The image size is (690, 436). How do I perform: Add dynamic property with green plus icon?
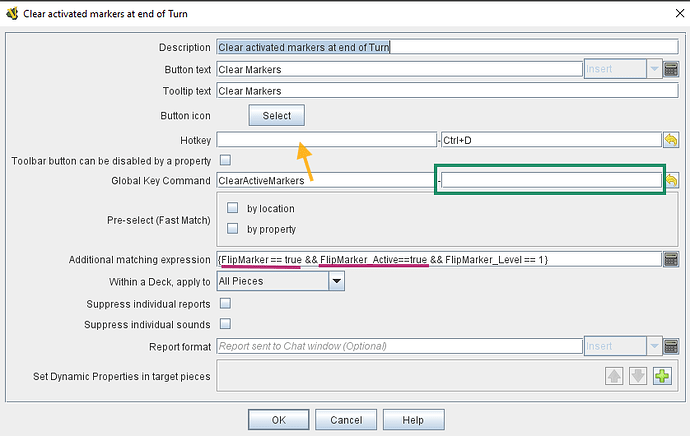(x=661, y=376)
